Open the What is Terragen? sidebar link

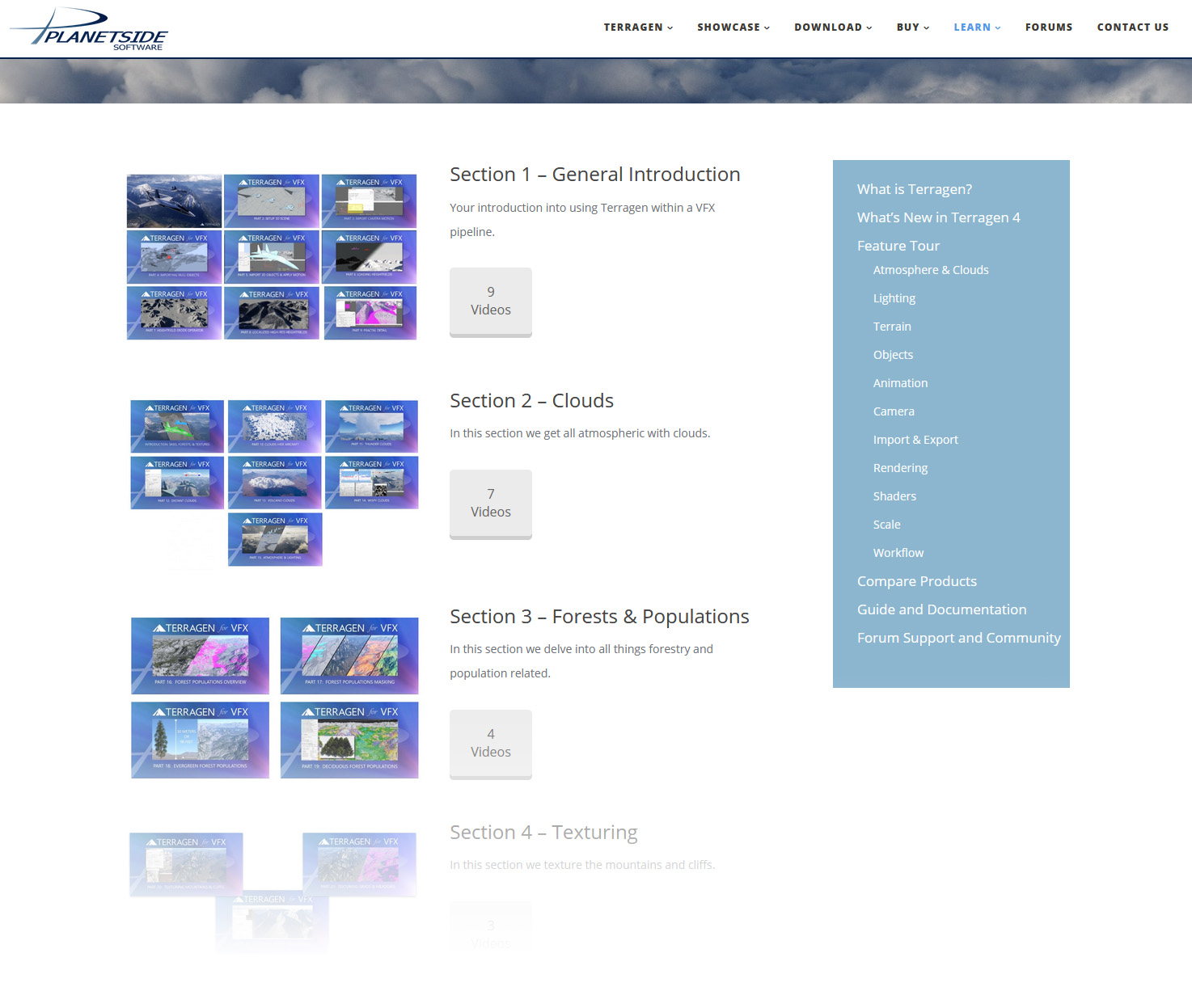click(914, 189)
